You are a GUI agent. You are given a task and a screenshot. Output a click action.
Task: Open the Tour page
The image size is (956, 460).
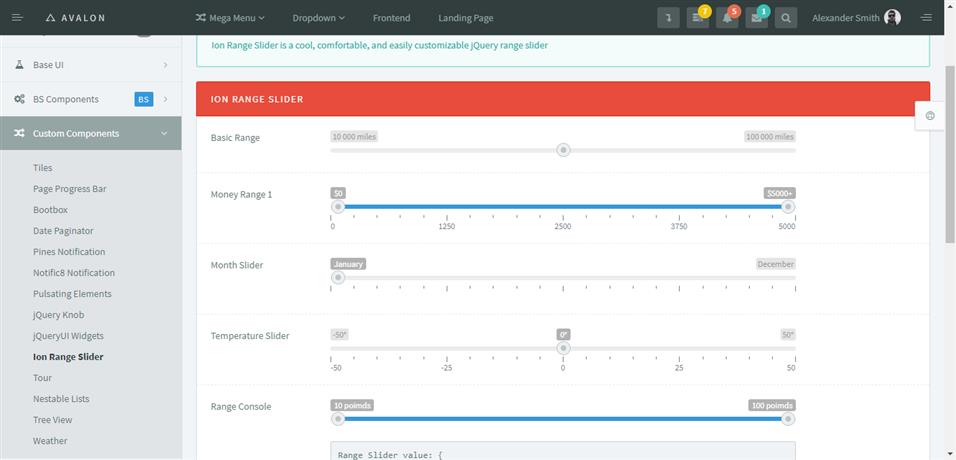click(43, 378)
